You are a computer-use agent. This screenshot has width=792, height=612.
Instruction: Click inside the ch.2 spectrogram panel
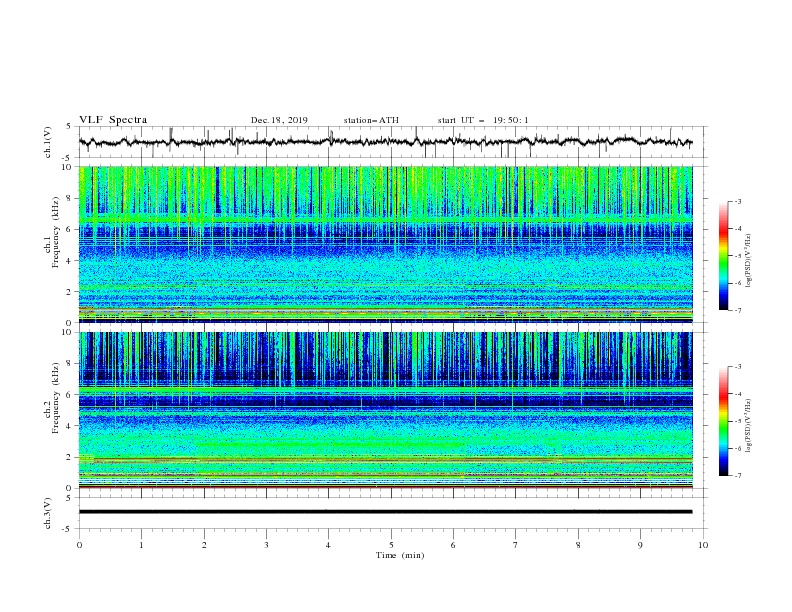385,410
